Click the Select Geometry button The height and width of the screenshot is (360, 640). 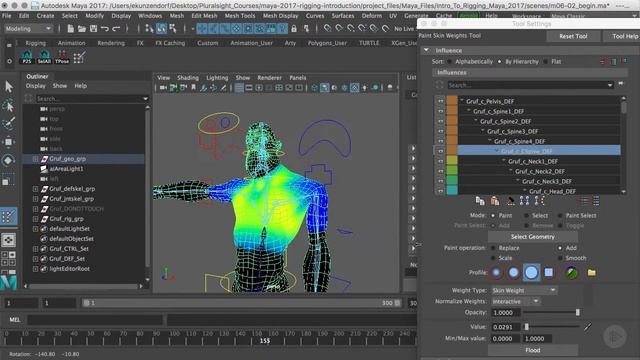click(533, 237)
